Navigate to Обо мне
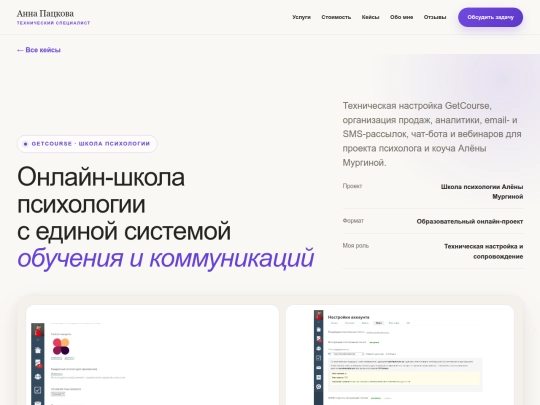Viewport: 540px width, 405px height. (x=401, y=17)
